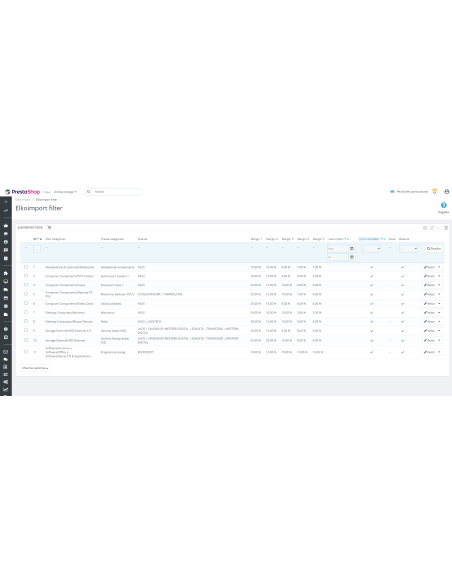The height and width of the screenshot is (584, 452).
Task: Click the Search button in filter row
Action: tap(434, 248)
